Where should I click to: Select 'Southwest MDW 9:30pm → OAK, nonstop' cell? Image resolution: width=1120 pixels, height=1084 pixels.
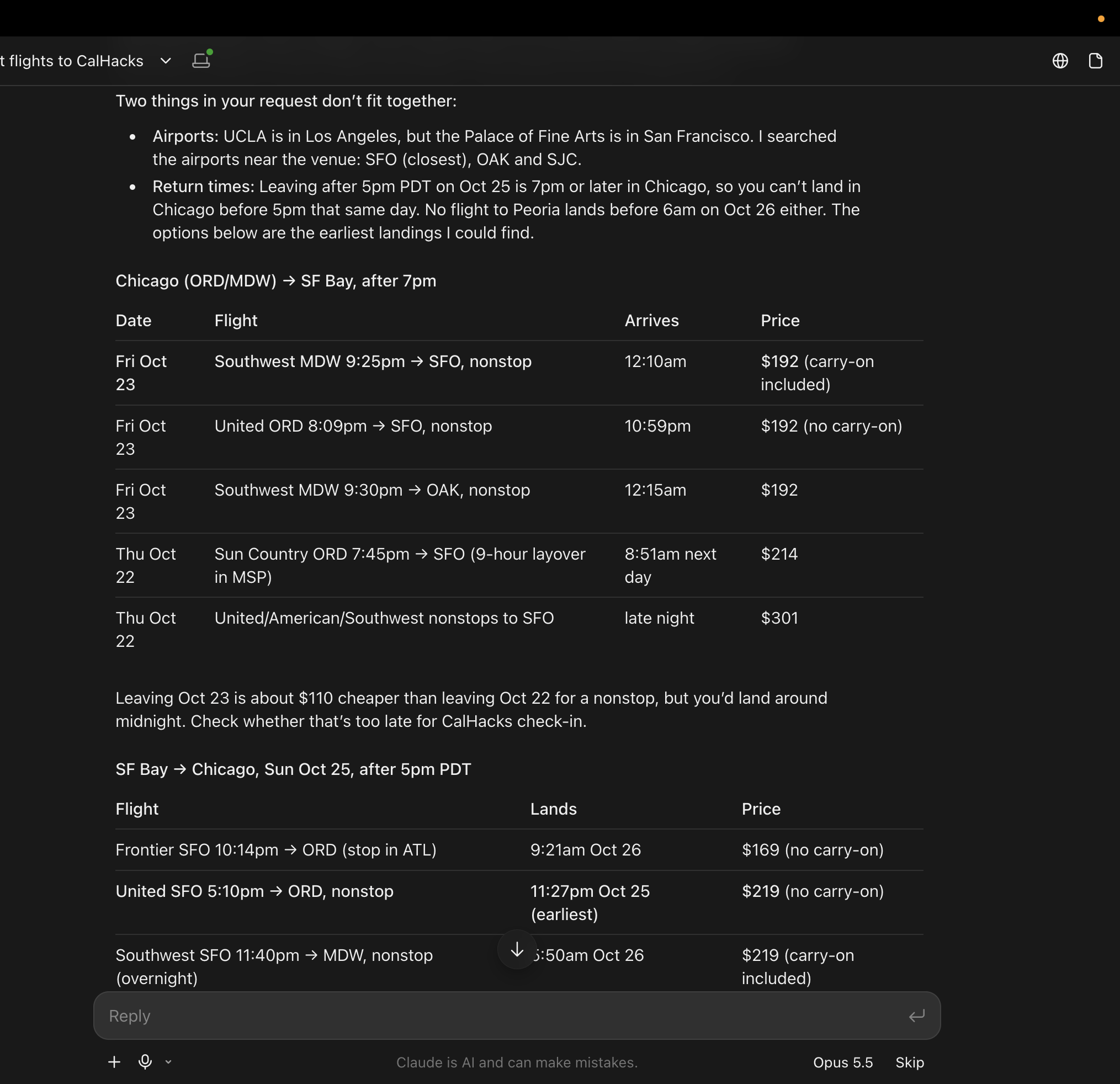coord(372,490)
